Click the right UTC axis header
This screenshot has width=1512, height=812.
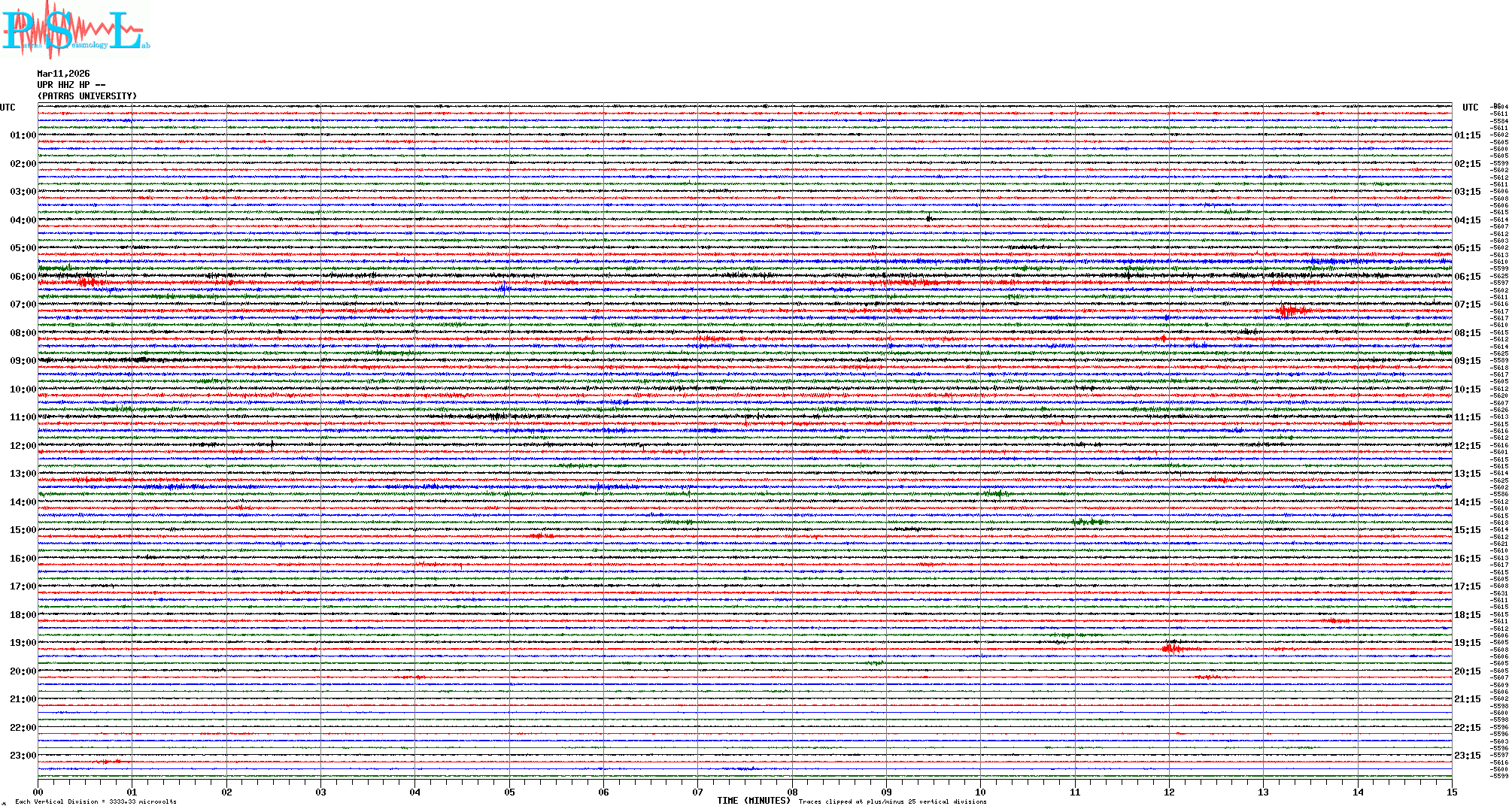[1470, 108]
